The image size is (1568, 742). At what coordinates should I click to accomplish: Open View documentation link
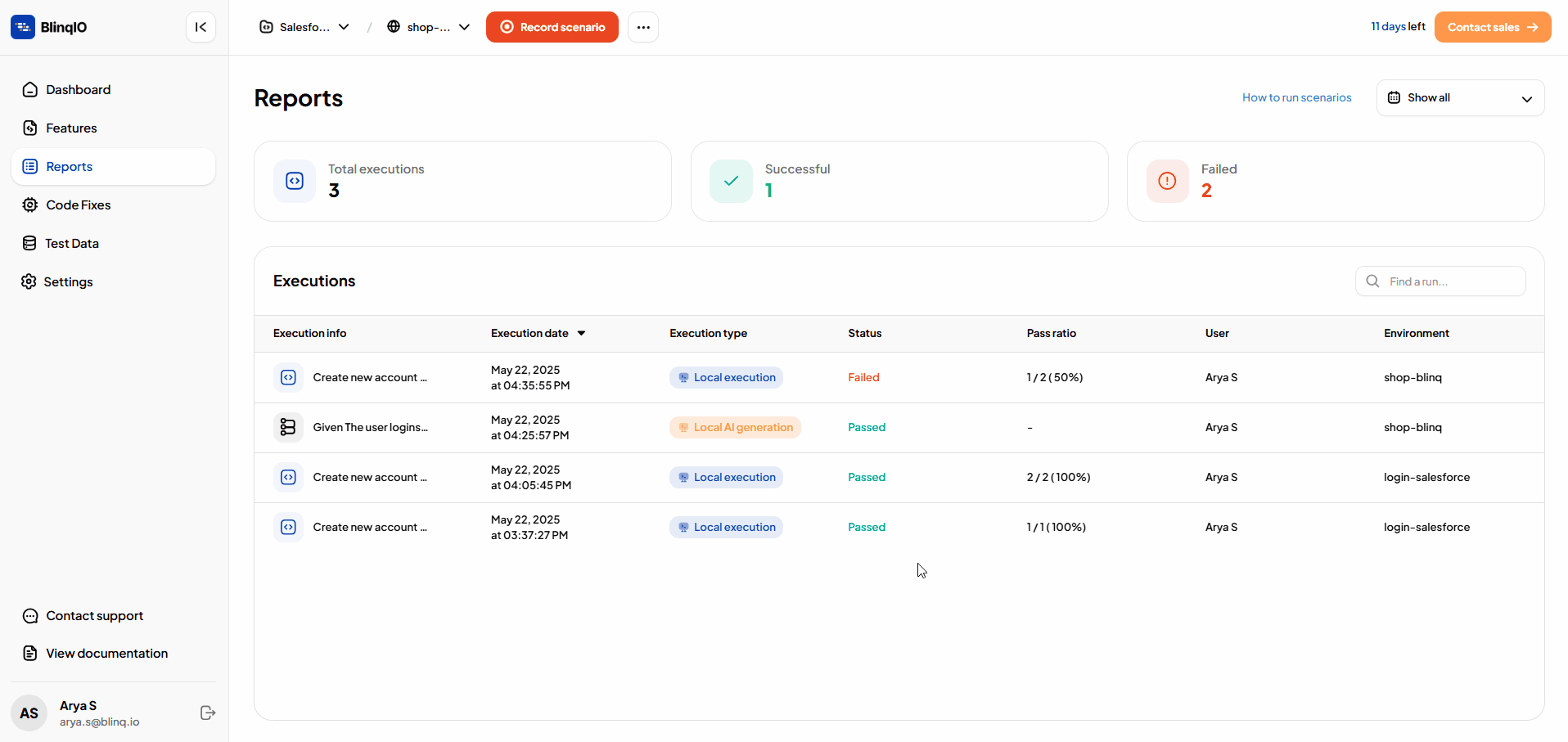tap(106, 654)
